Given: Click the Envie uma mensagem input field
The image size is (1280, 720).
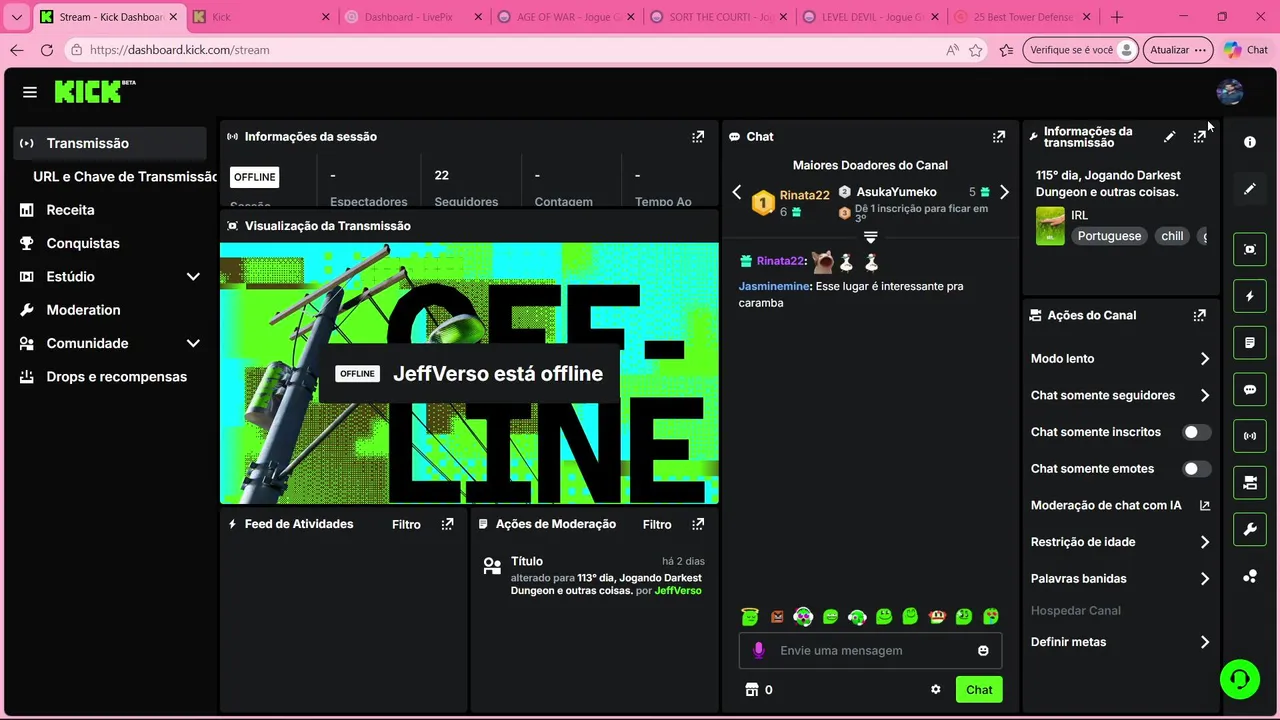Looking at the screenshot, I should click(x=871, y=651).
